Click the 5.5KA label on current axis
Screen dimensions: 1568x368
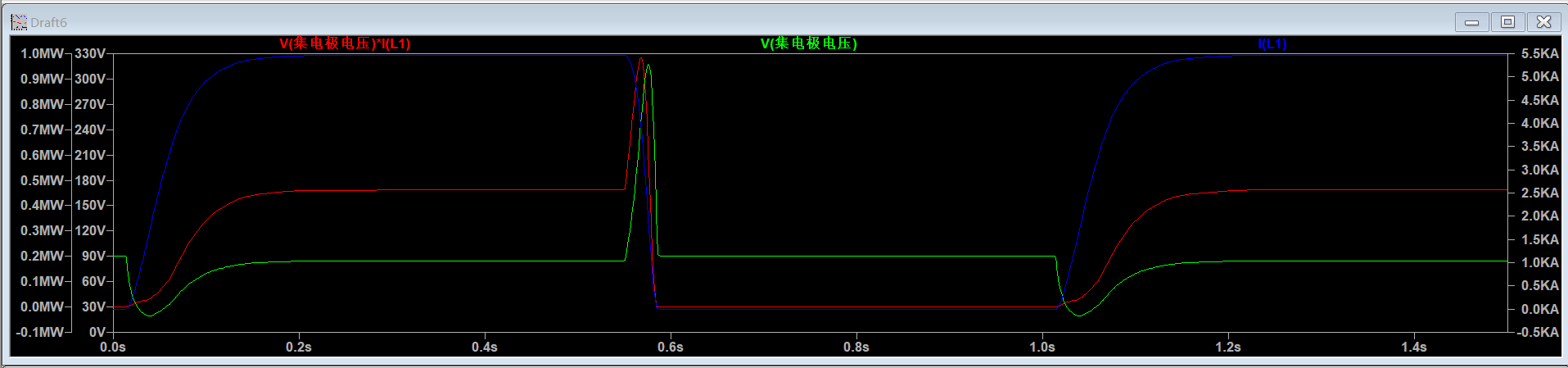click(x=1539, y=54)
